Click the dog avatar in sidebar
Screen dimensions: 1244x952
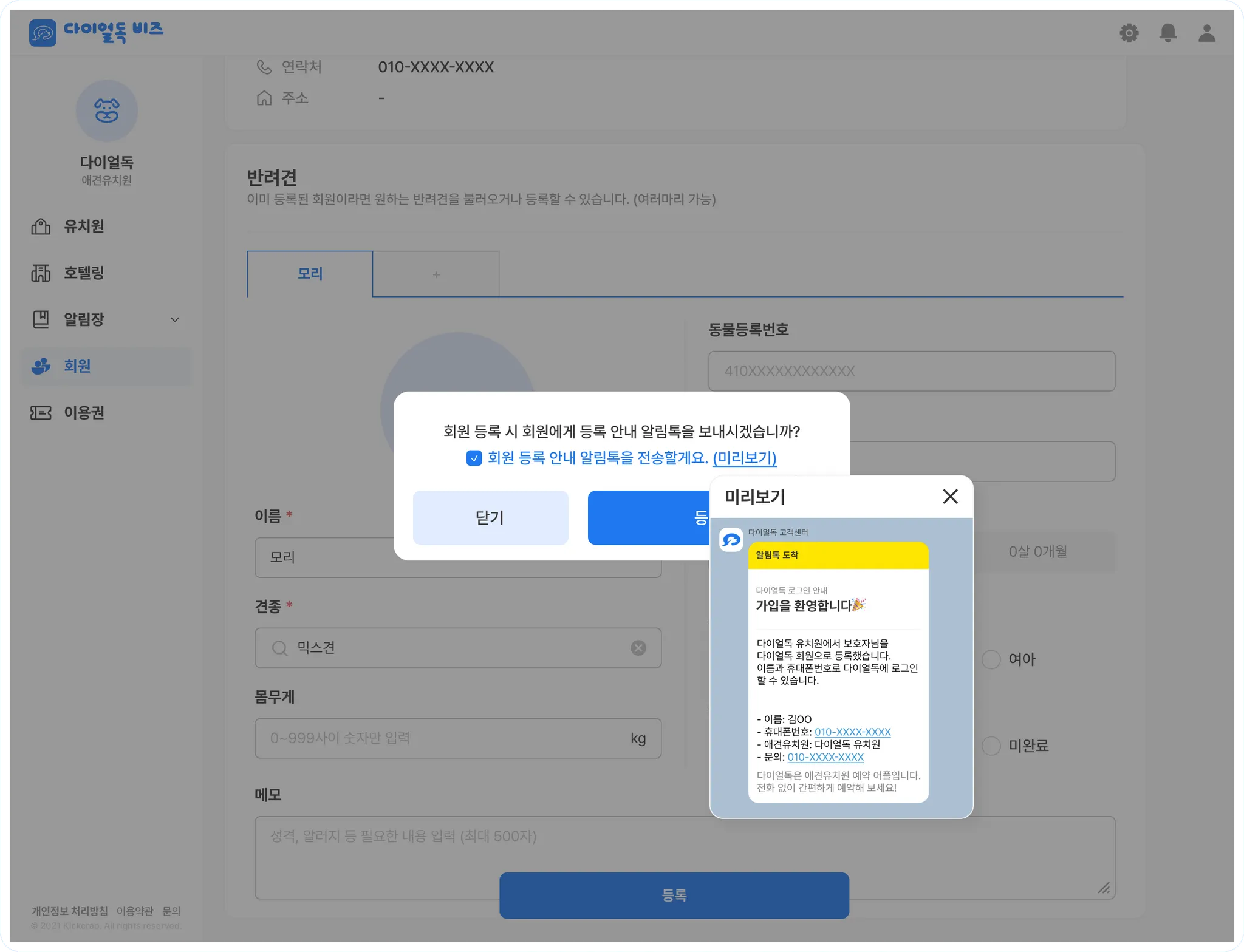pyautogui.click(x=107, y=111)
